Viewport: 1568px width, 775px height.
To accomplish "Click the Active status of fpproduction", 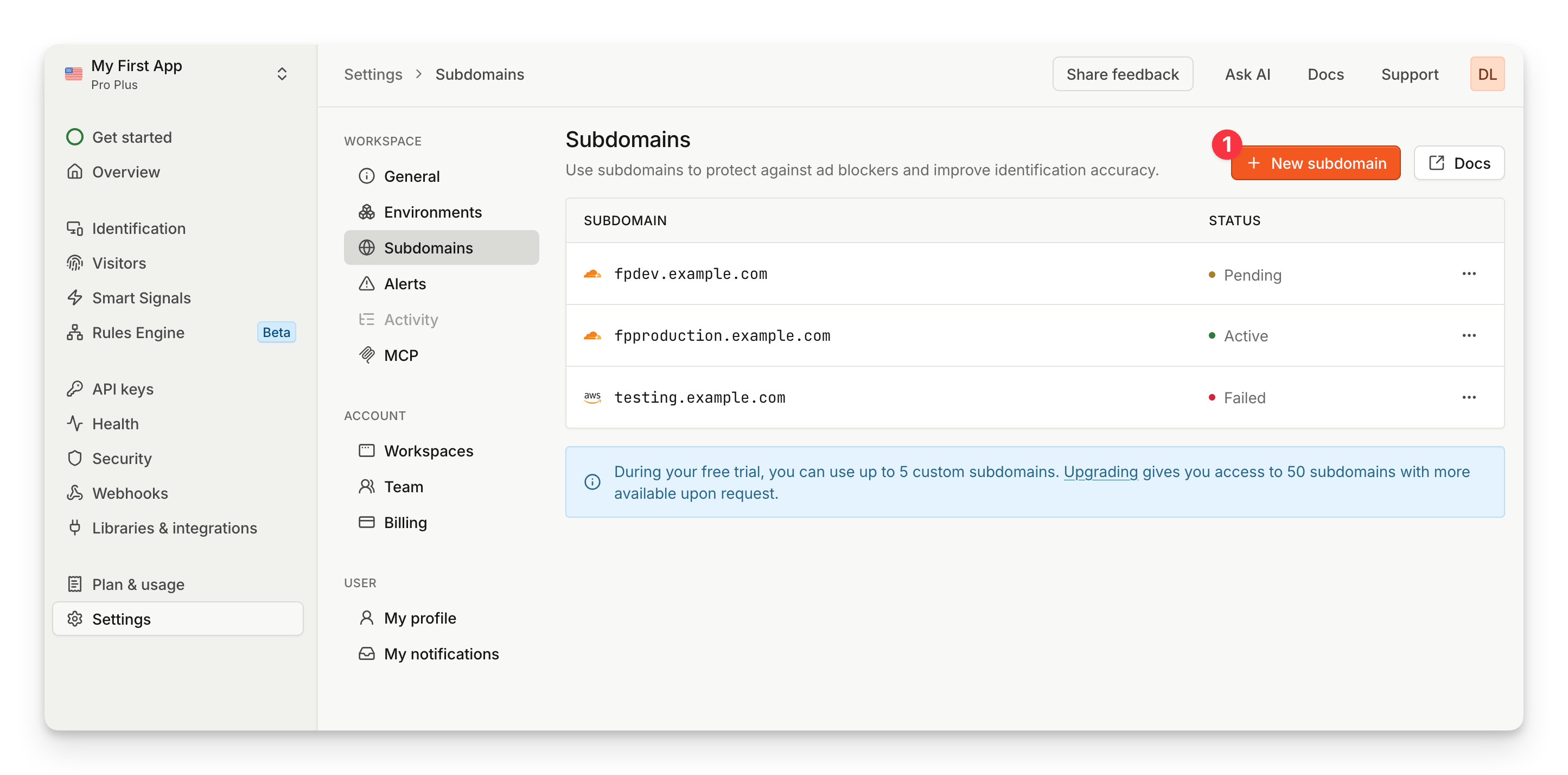I will (x=1239, y=336).
